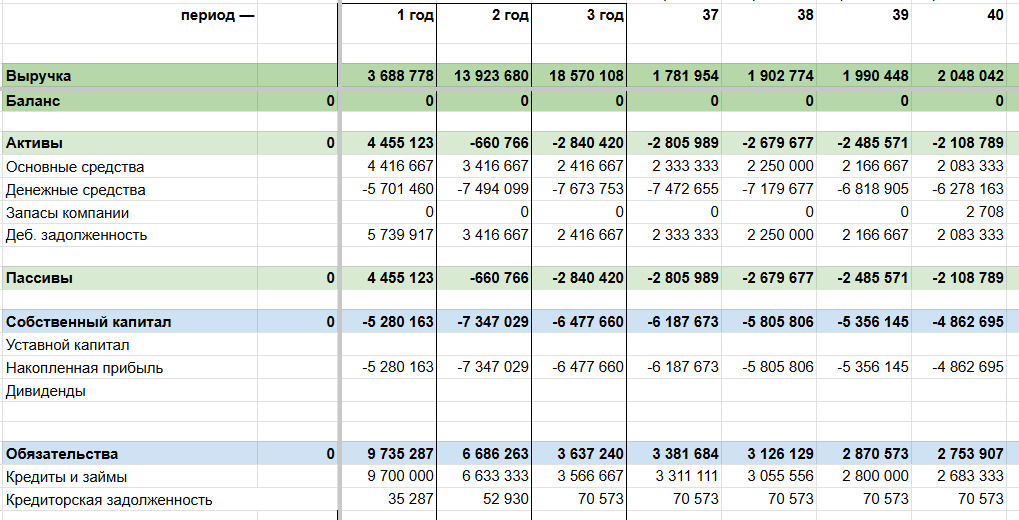Click the period 40 column header
Screen dimensions: 1019x520
pyautogui.click(x=994, y=16)
